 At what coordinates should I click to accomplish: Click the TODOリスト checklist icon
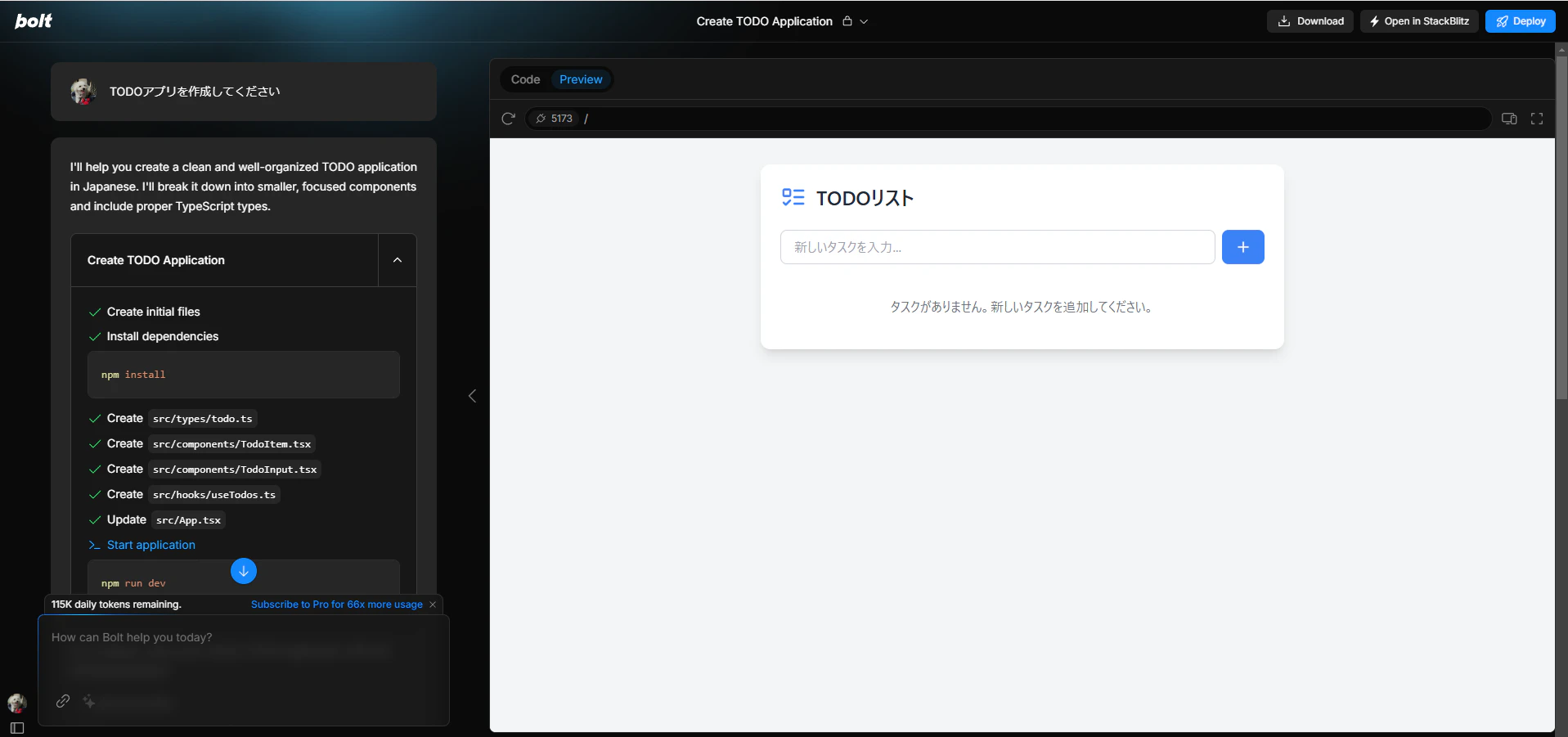[793, 197]
